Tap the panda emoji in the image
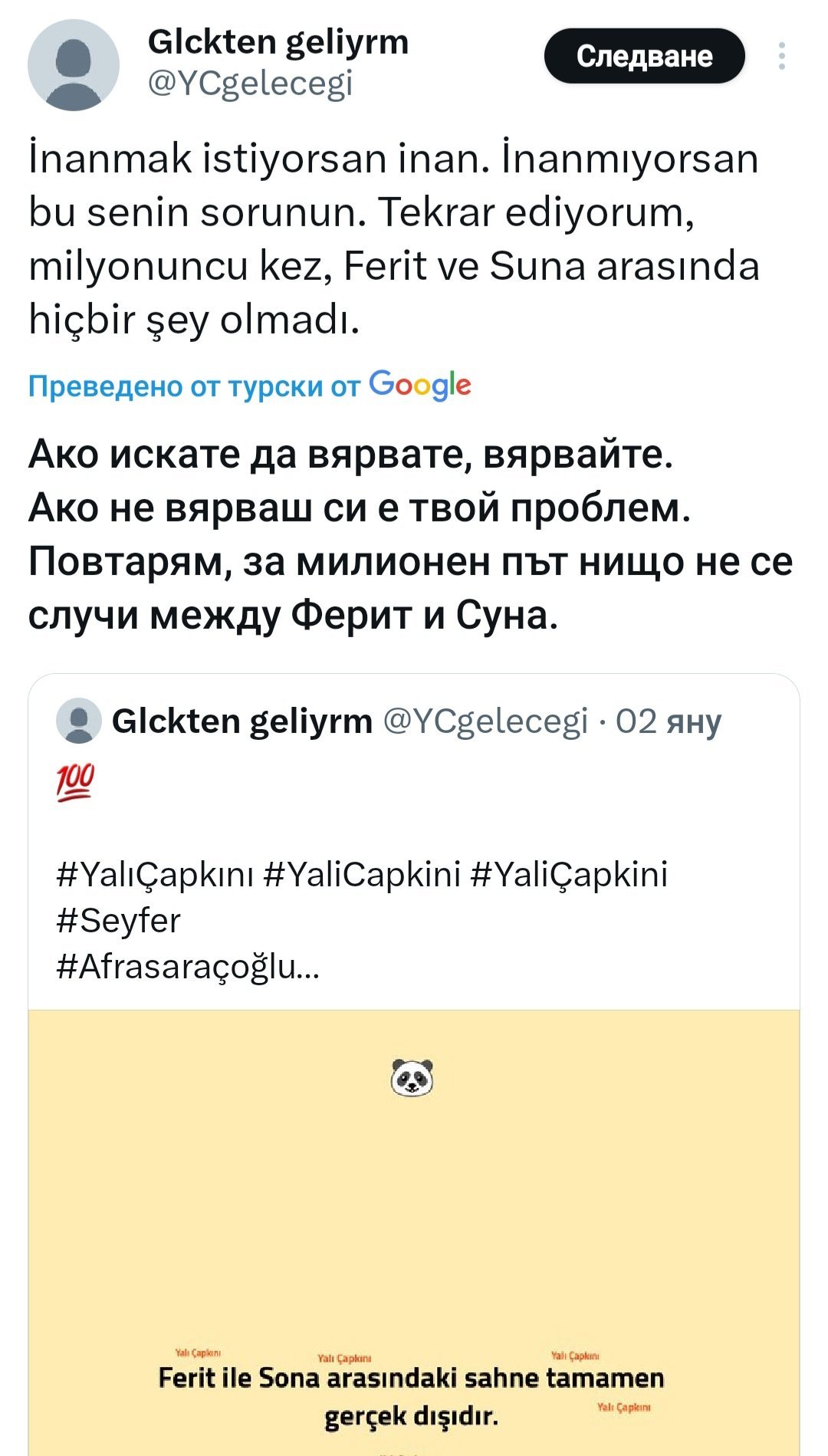Screen dimensions: 828x1456 [x=412, y=1077]
